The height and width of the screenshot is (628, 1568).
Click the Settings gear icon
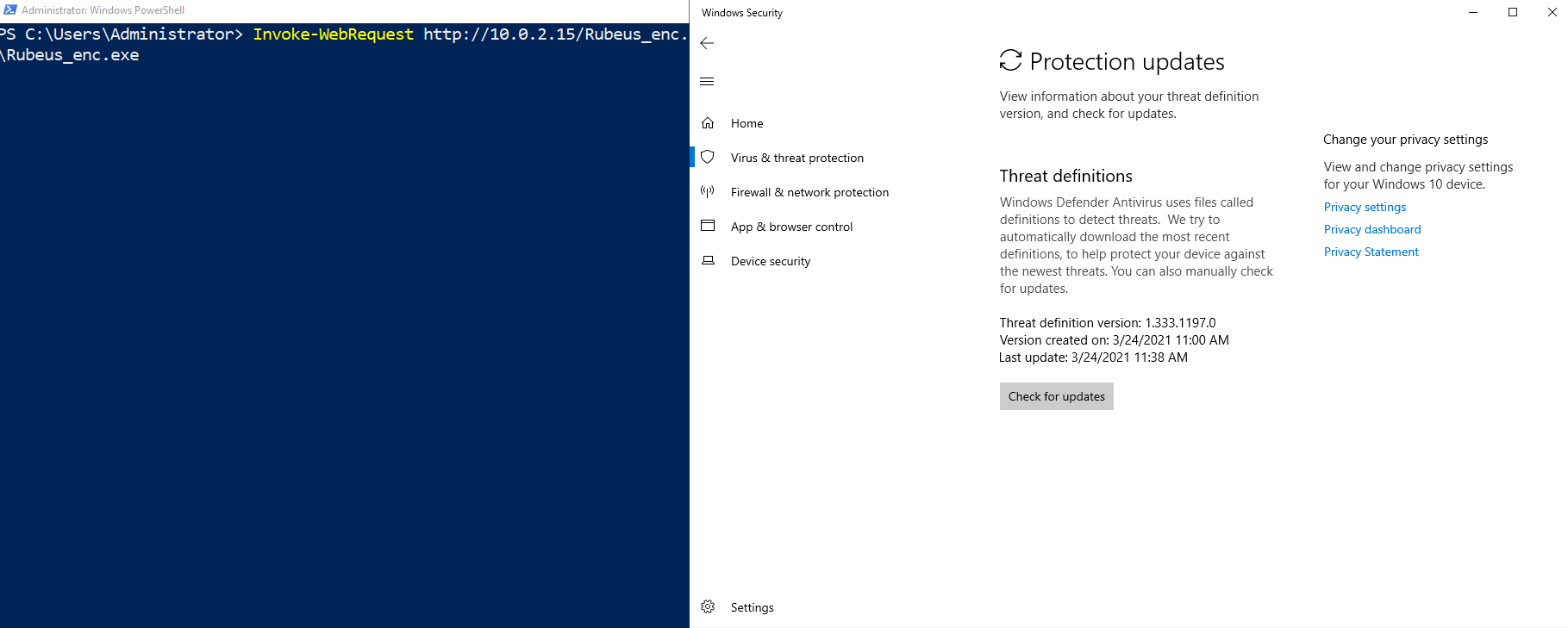(708, 606)
